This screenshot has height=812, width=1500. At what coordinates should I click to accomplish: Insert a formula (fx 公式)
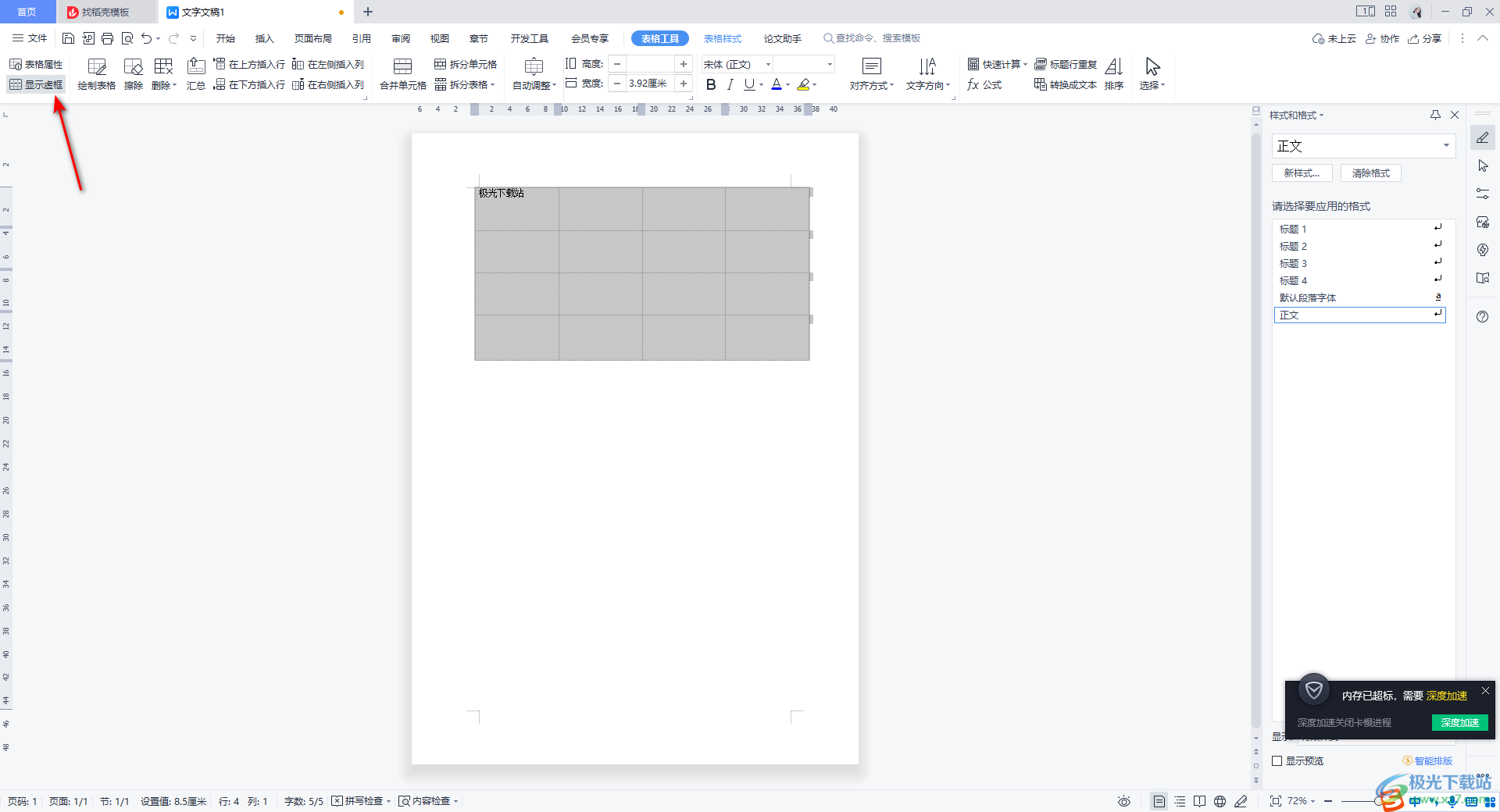click(984, 84)
